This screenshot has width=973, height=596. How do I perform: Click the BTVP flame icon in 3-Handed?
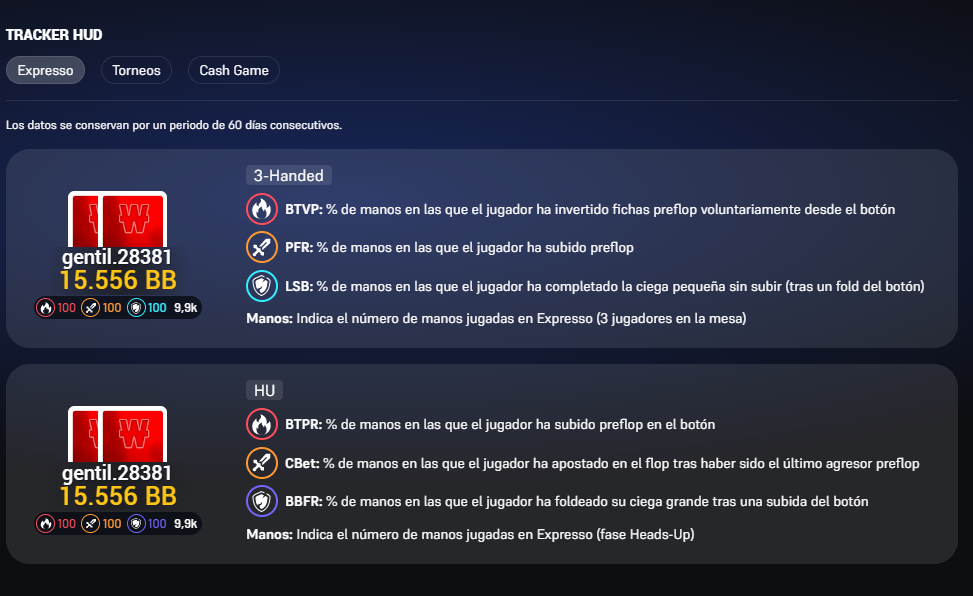pyautogui.click(x=261, y=210)
